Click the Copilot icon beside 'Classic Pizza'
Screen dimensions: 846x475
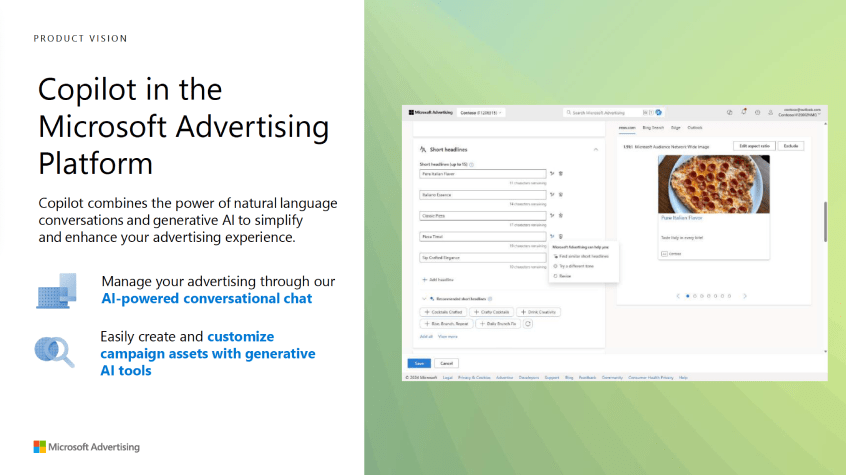coord(552,215)
